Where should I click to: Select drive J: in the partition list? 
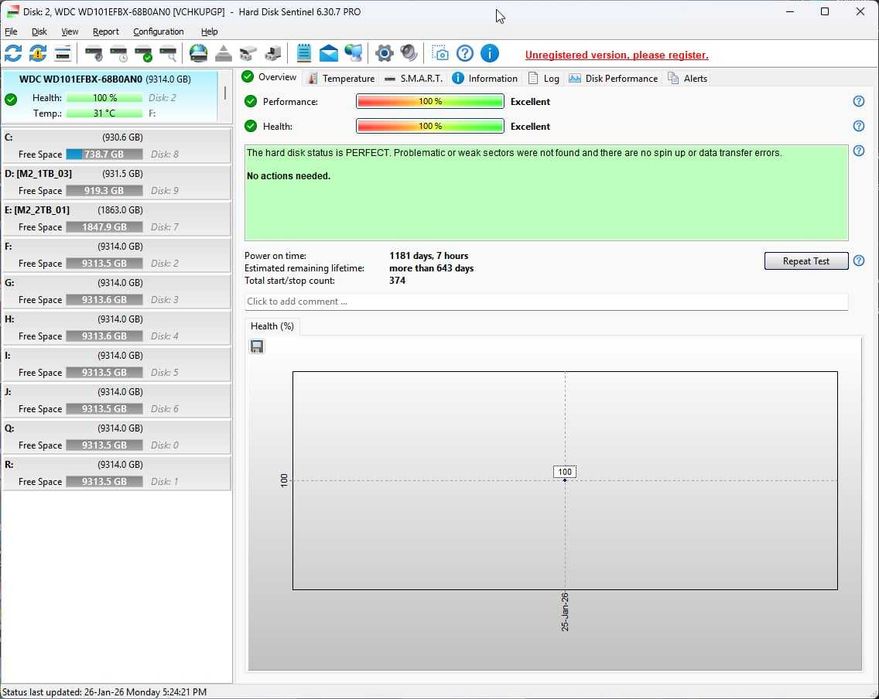(x=117, y=401)
